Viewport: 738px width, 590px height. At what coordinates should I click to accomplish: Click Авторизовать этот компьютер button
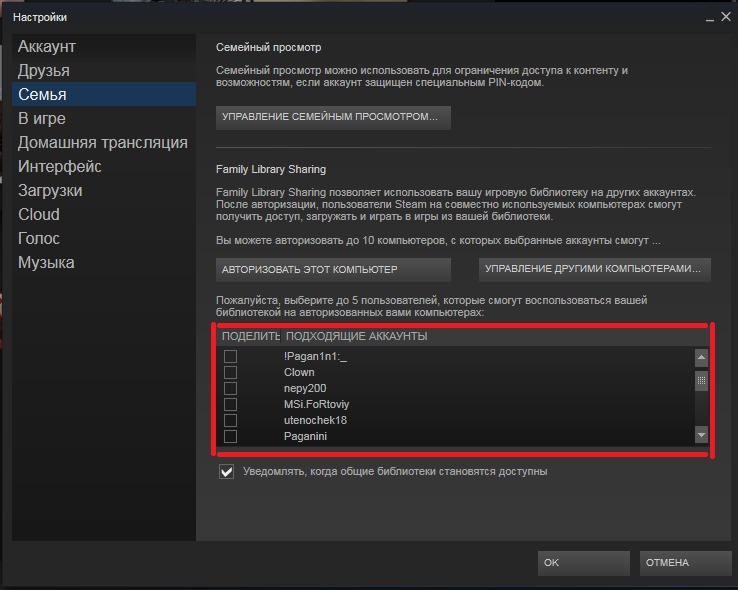click(333, 270)
